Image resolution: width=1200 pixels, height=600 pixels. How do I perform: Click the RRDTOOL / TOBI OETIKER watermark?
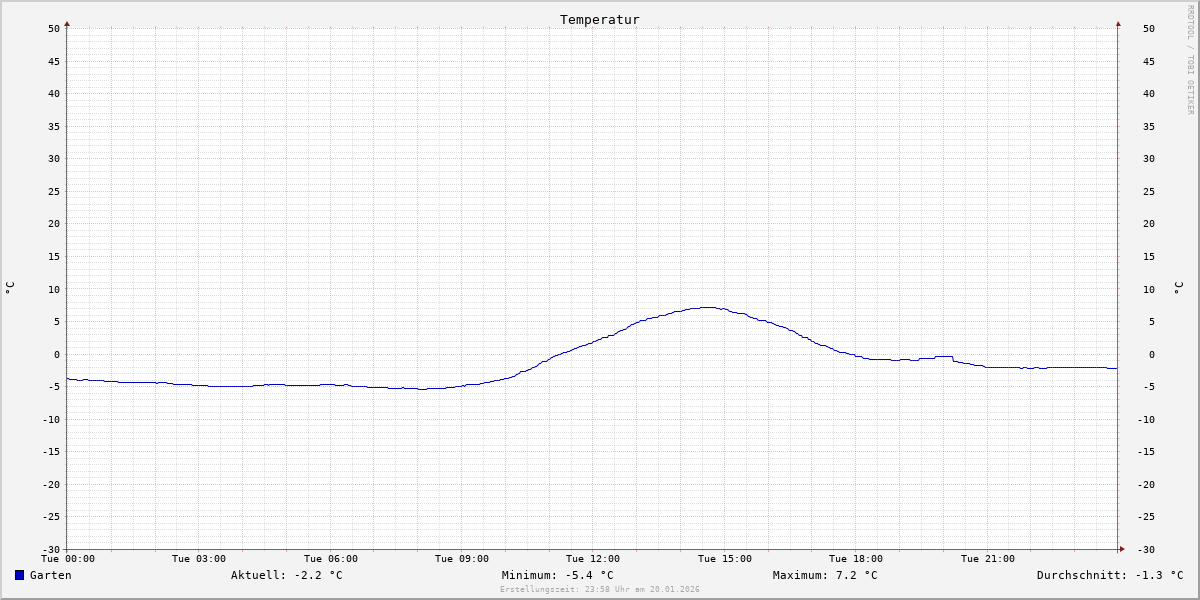click(x=1190, y=60)
